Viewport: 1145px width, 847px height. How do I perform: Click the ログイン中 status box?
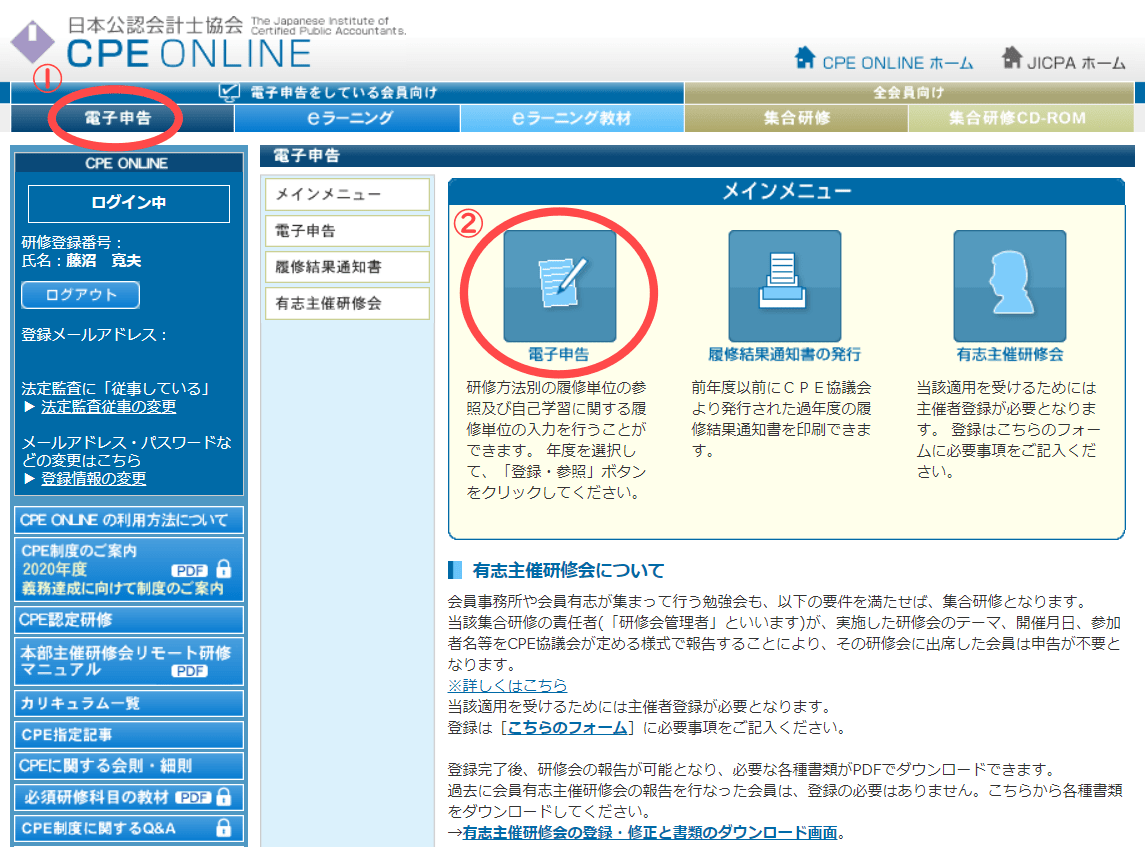tap(129, 203)
